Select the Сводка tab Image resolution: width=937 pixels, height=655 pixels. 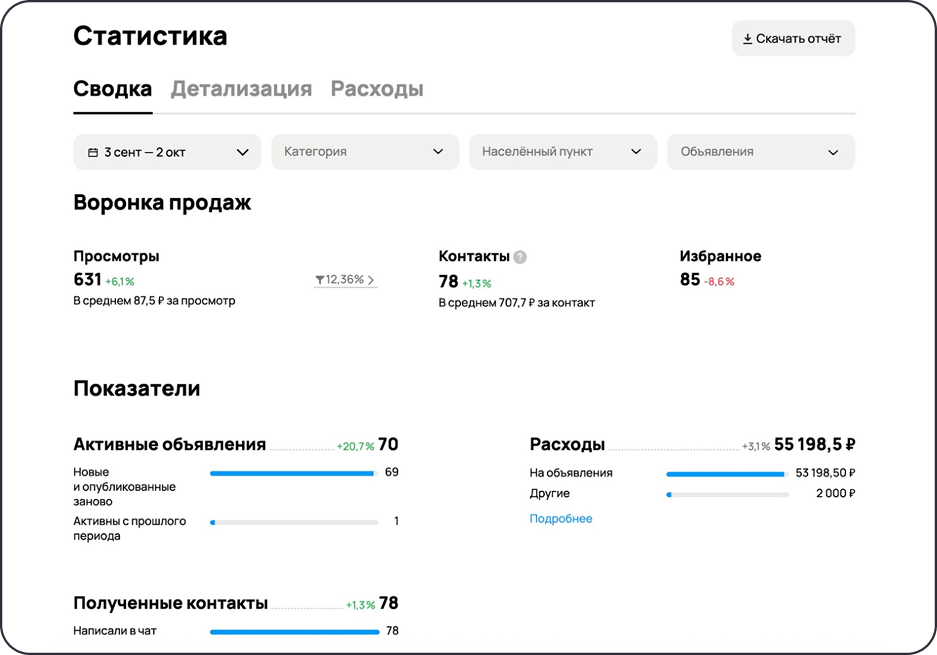point(112,88)
